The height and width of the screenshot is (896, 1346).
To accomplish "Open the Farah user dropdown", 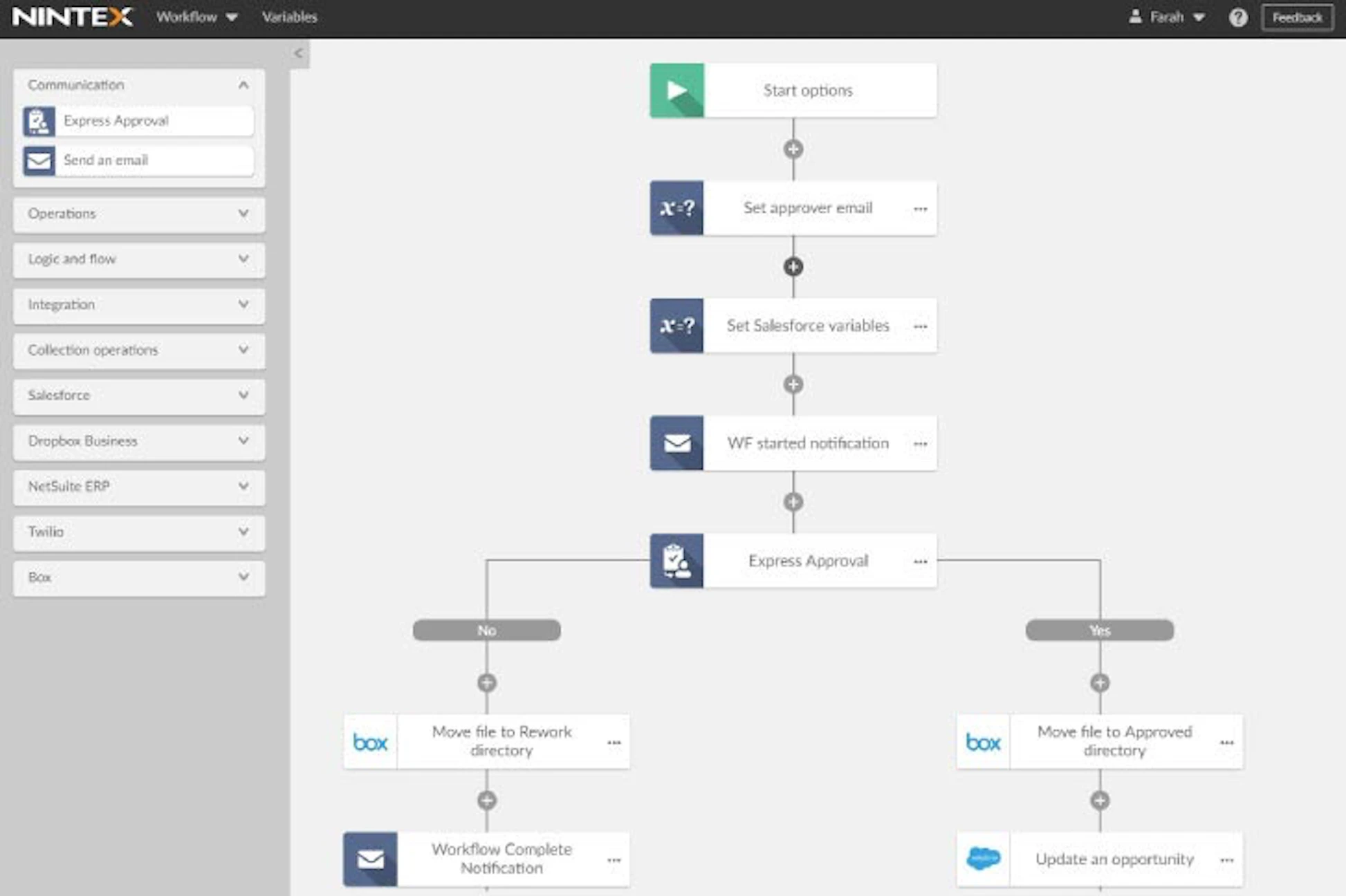I will (x=1167, y=17).
